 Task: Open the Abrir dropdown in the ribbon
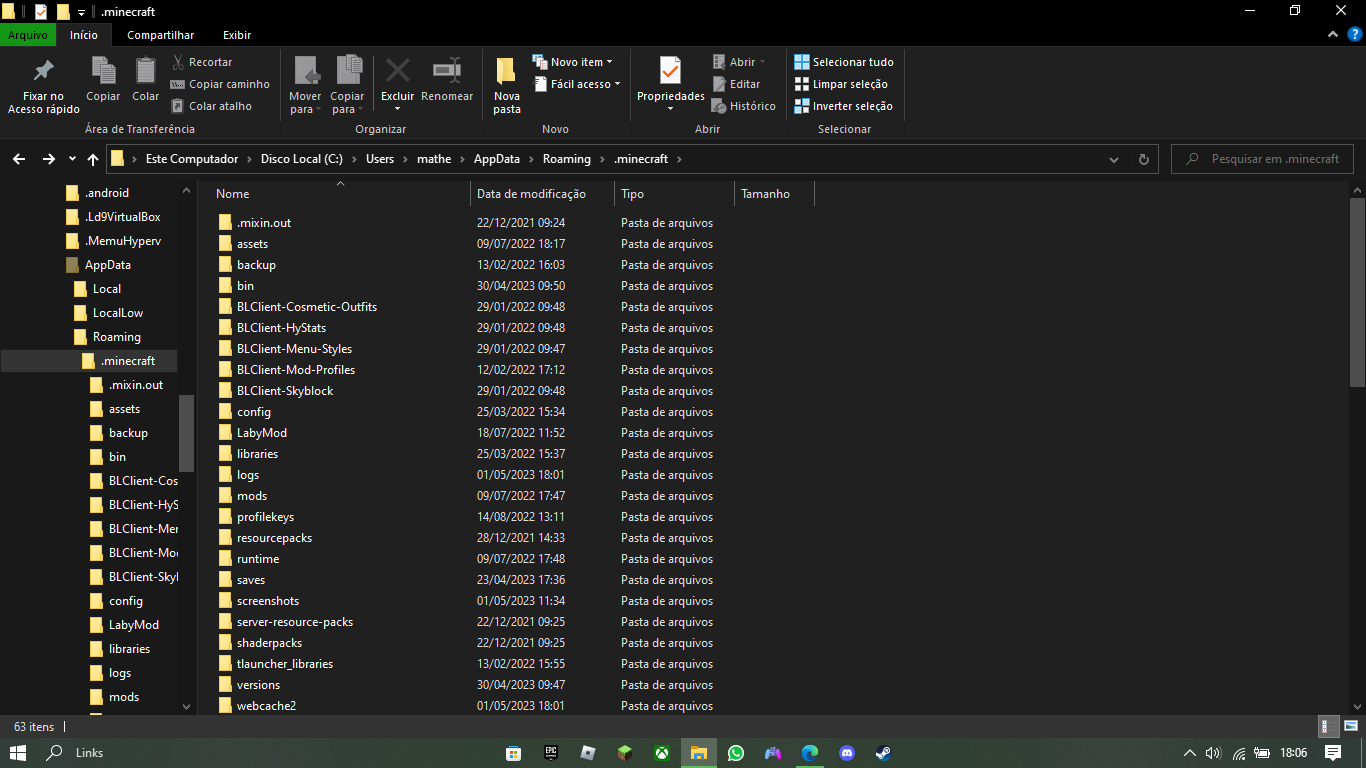pyautogui.click(x=739, y=62)
